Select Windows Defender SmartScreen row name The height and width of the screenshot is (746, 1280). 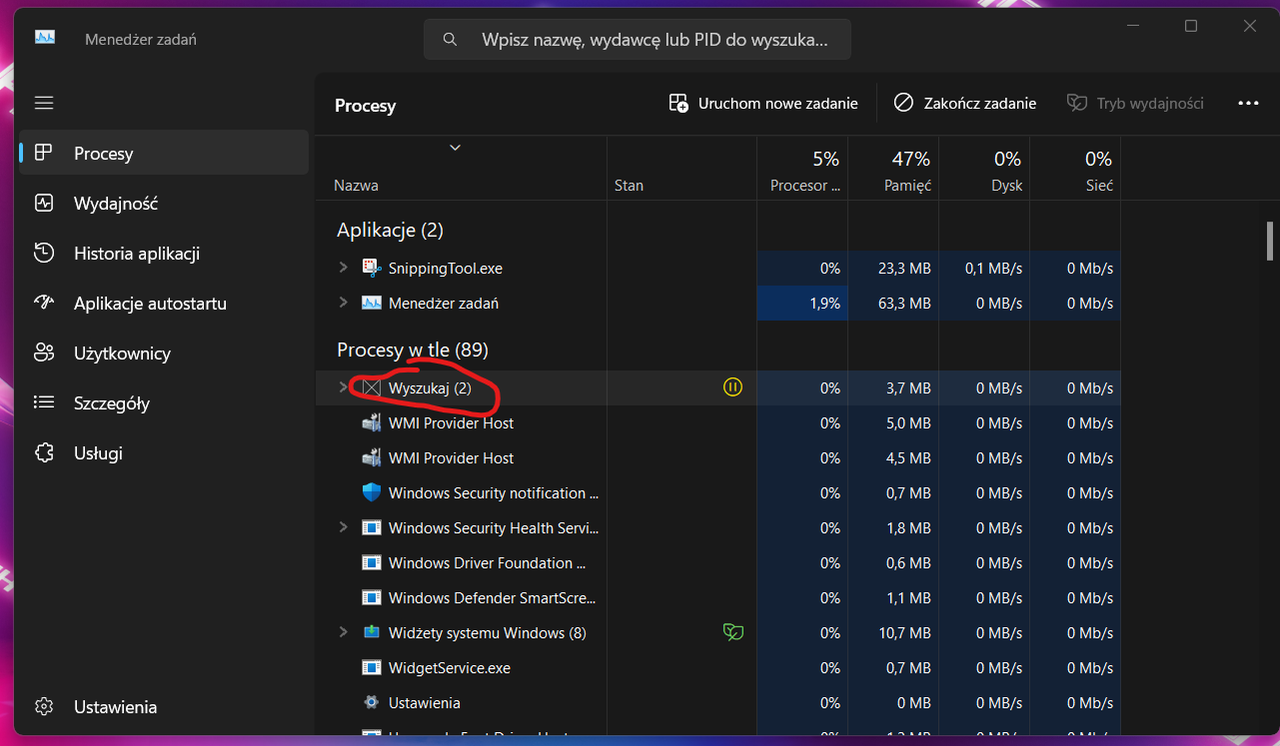[x=492, y=598]
